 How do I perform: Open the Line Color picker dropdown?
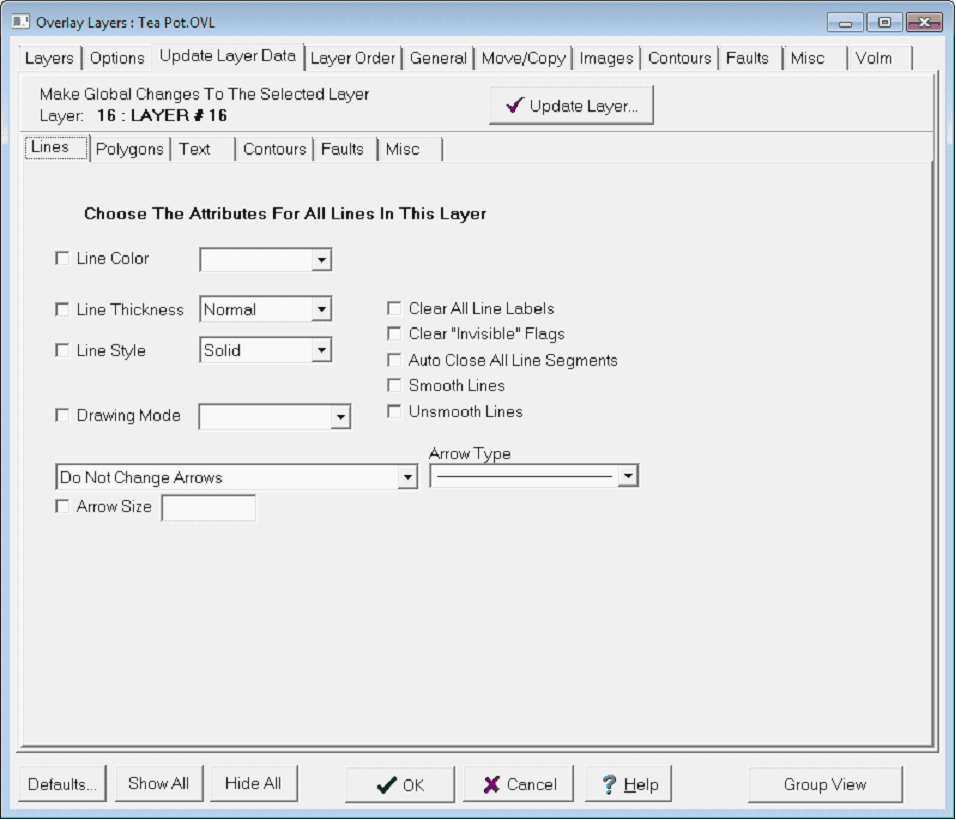coord(320,260)
